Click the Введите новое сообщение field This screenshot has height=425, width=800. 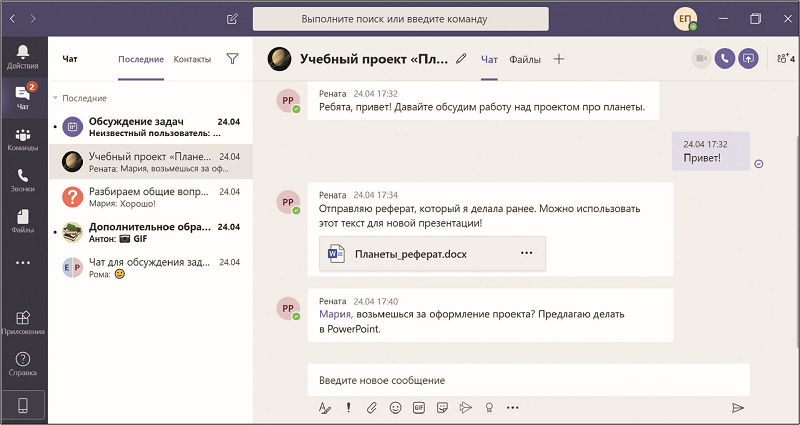529,380
